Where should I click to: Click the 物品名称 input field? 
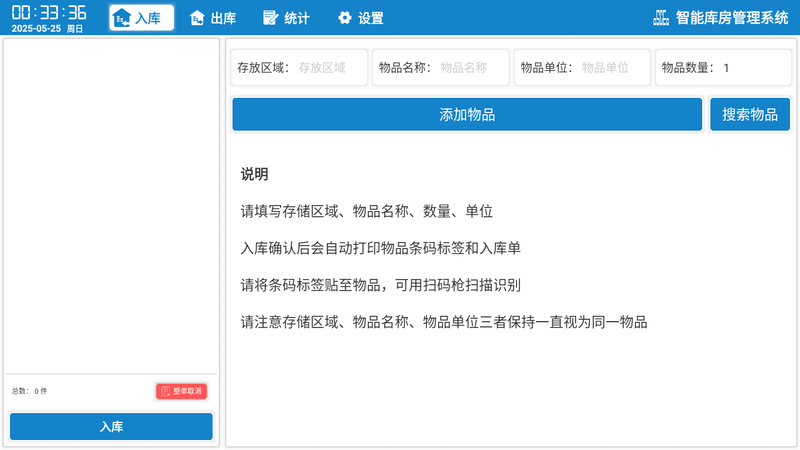pos(441,67)
